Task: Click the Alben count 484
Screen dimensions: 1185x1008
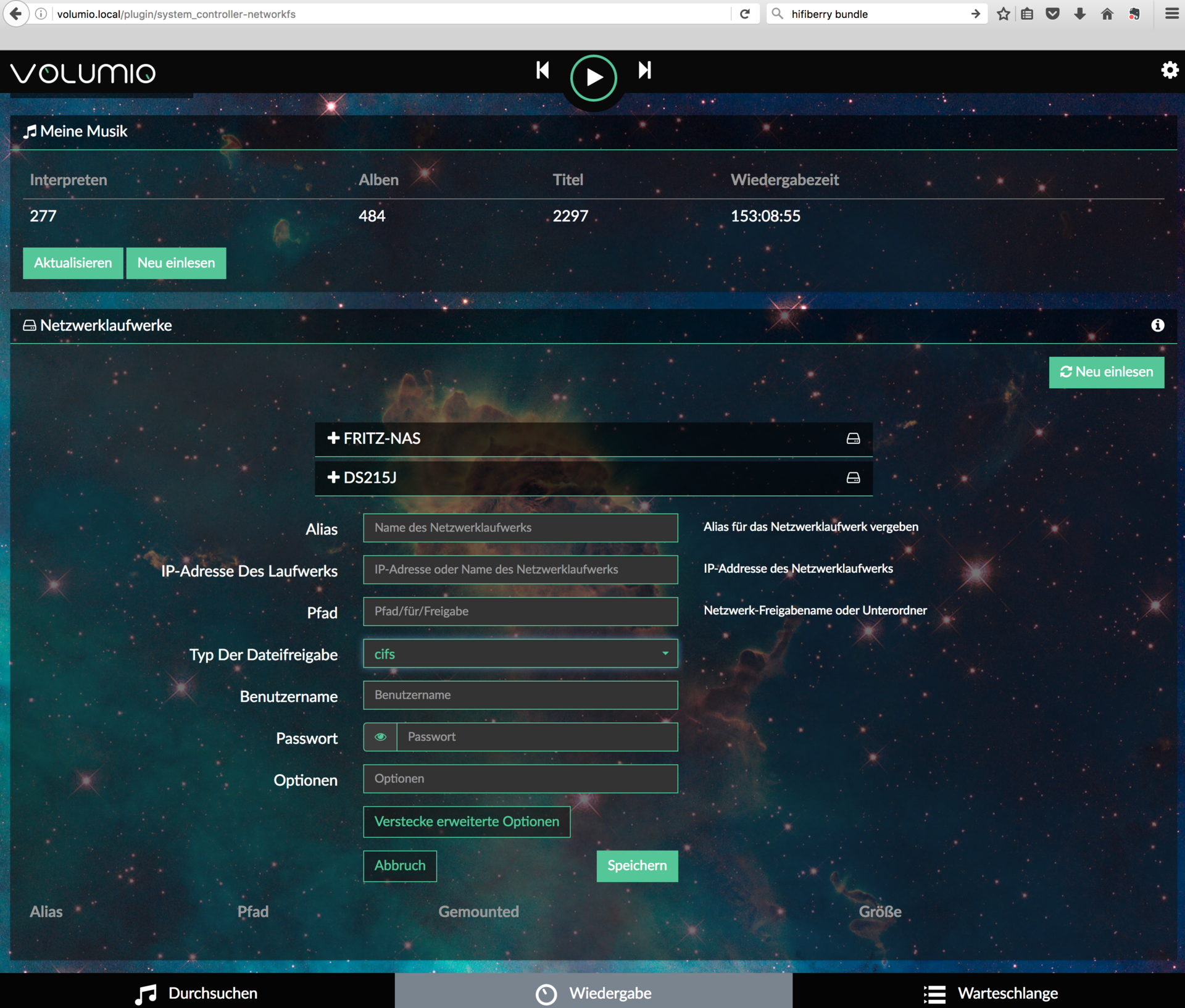Action: 372,216
